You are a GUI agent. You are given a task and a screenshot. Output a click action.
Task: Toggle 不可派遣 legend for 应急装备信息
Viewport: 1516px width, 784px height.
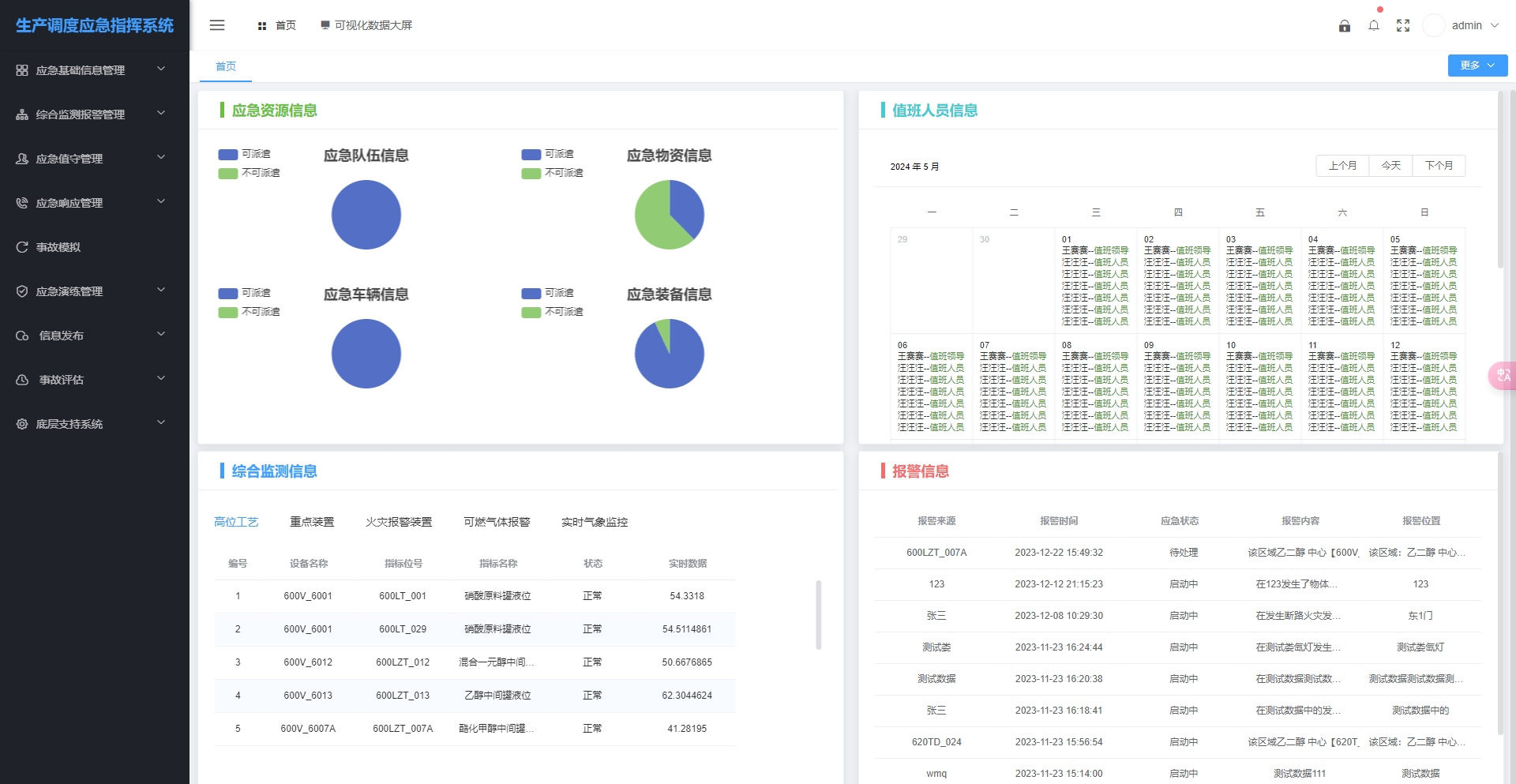552,312
